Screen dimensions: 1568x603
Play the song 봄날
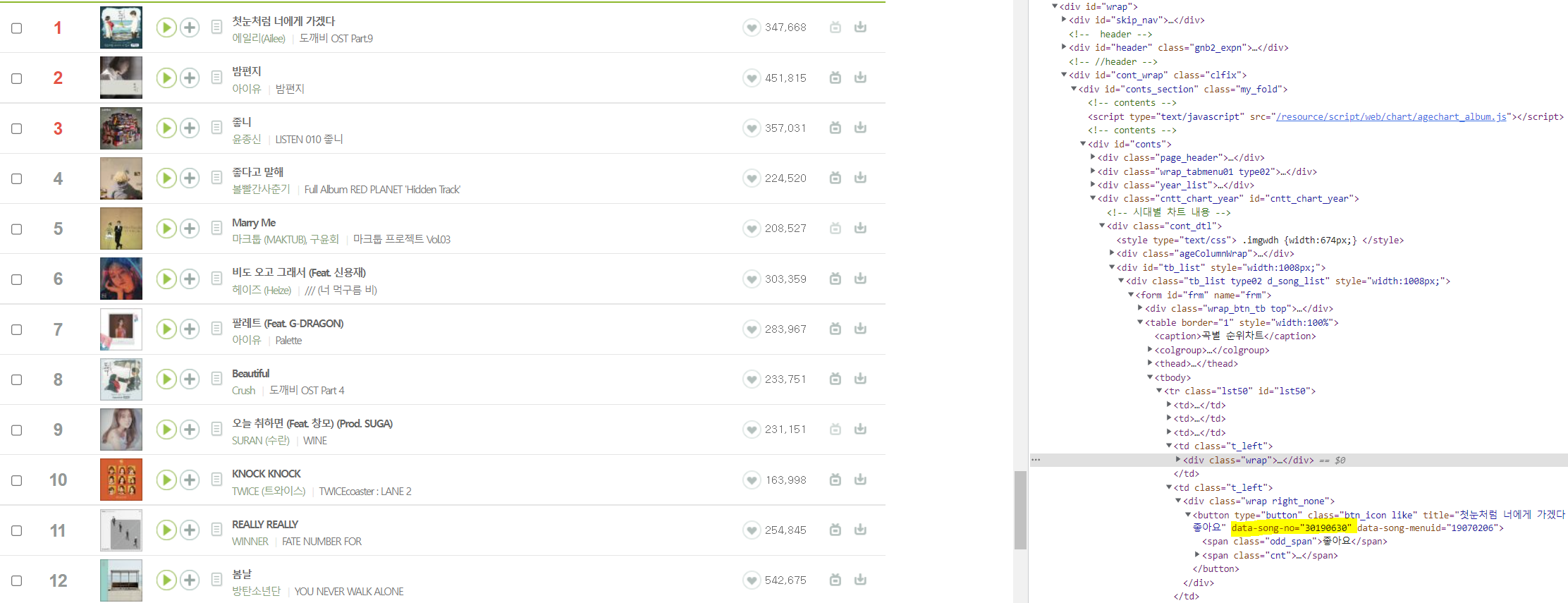coord(166,580)
